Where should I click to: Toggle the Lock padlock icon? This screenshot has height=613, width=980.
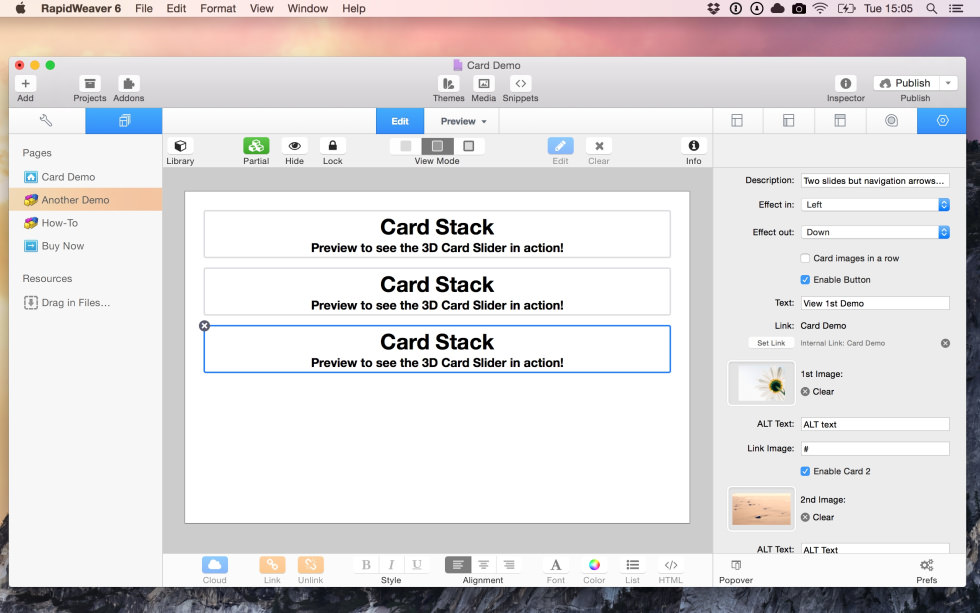(332, 146)
